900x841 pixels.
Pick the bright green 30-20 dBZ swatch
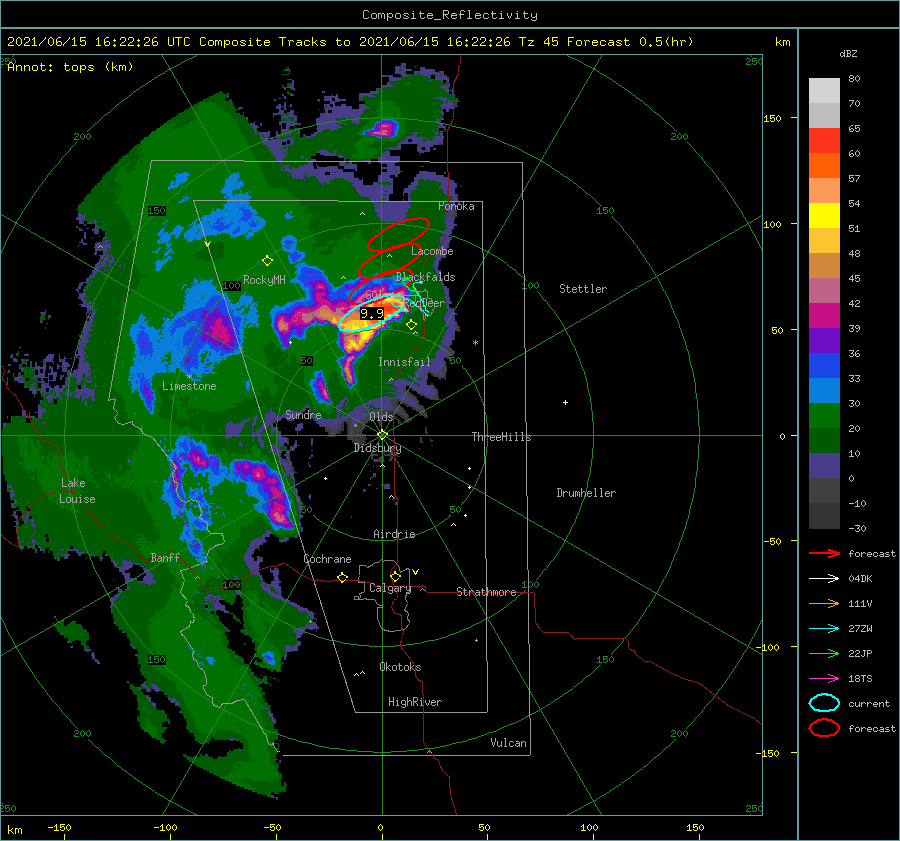coord(824,416)
